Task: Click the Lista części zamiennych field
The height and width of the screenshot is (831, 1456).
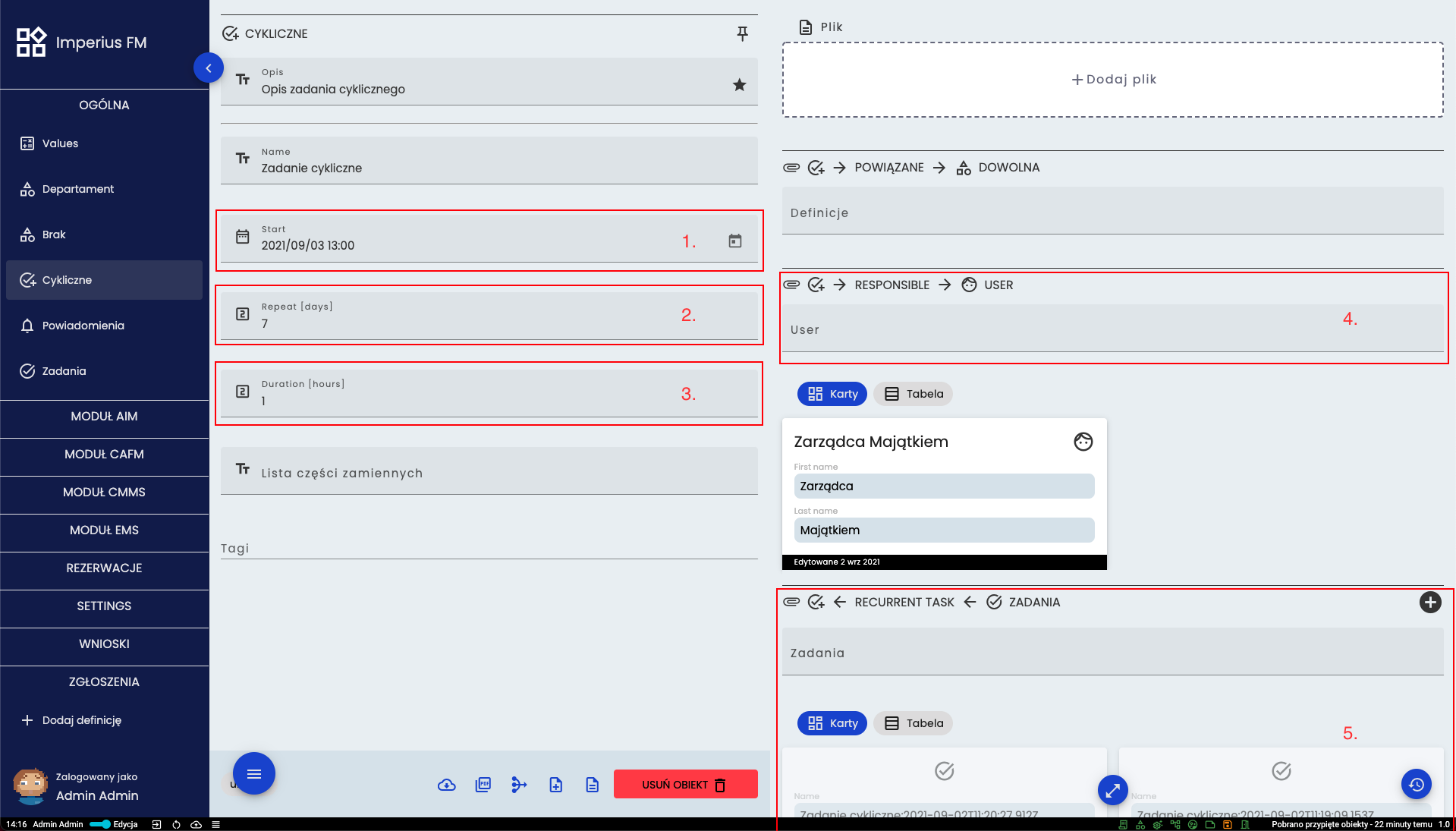Action: 489,471
